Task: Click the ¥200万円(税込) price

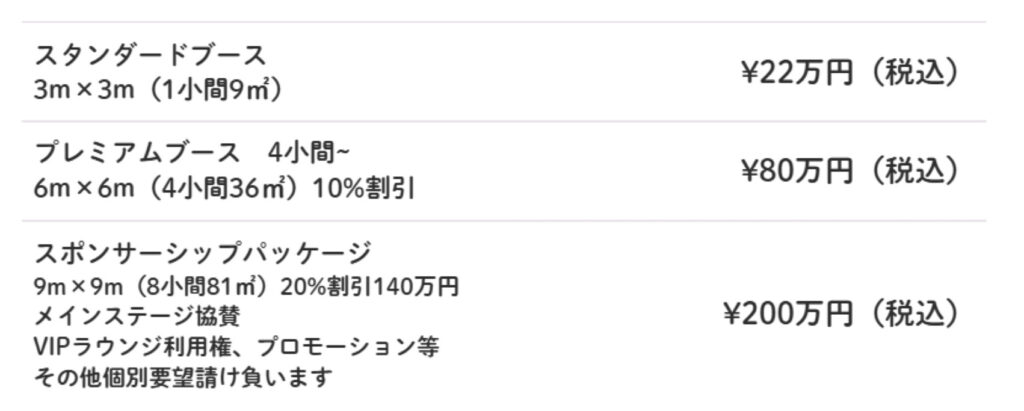Action: [x=842, y=314]
